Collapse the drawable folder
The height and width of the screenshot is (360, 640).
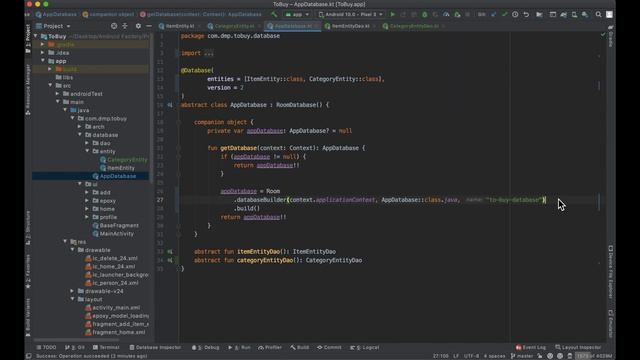[x=72, y=250]
